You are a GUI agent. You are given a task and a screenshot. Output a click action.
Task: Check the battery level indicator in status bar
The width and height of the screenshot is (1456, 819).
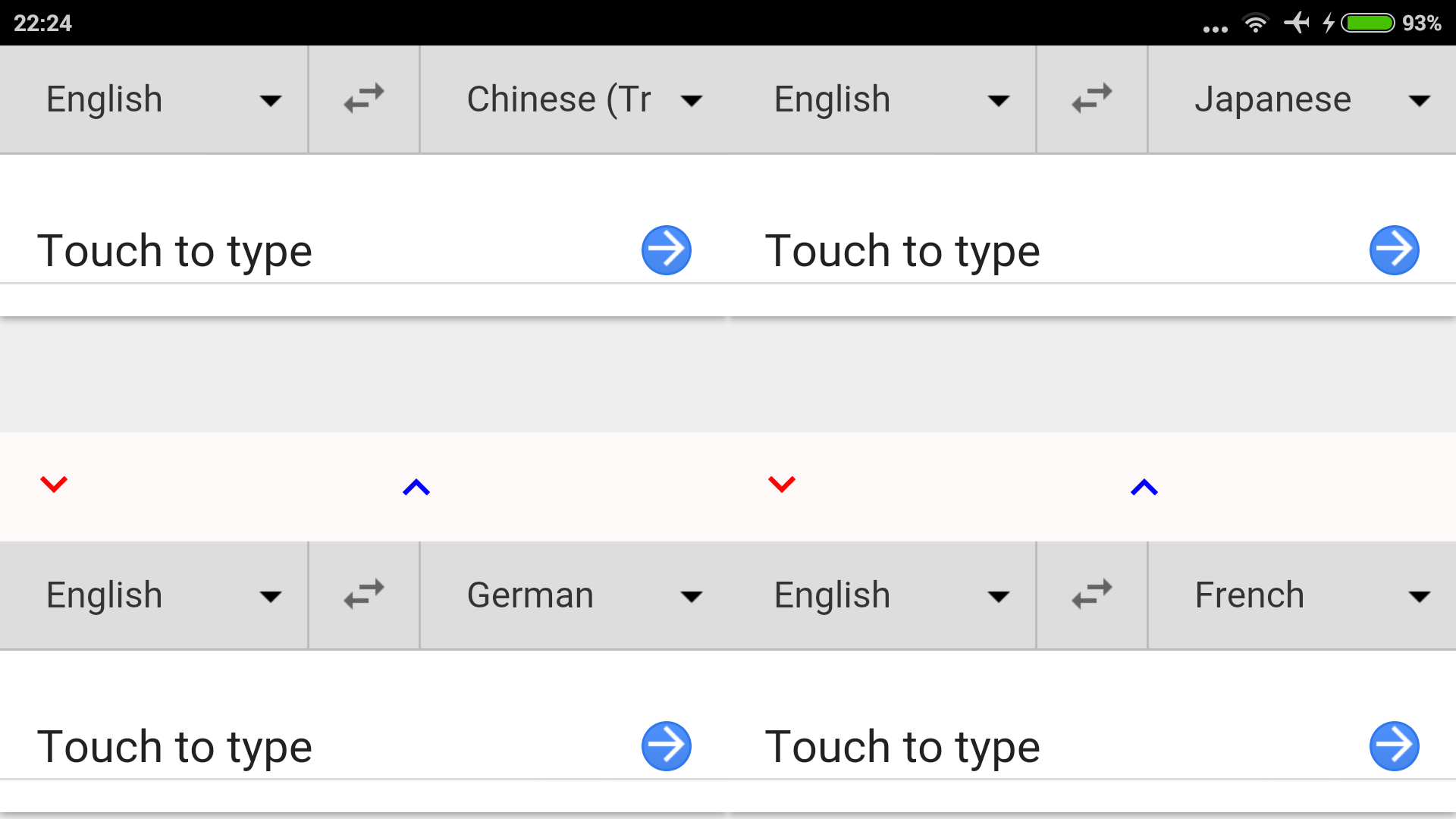click(x=1369, y=24)
